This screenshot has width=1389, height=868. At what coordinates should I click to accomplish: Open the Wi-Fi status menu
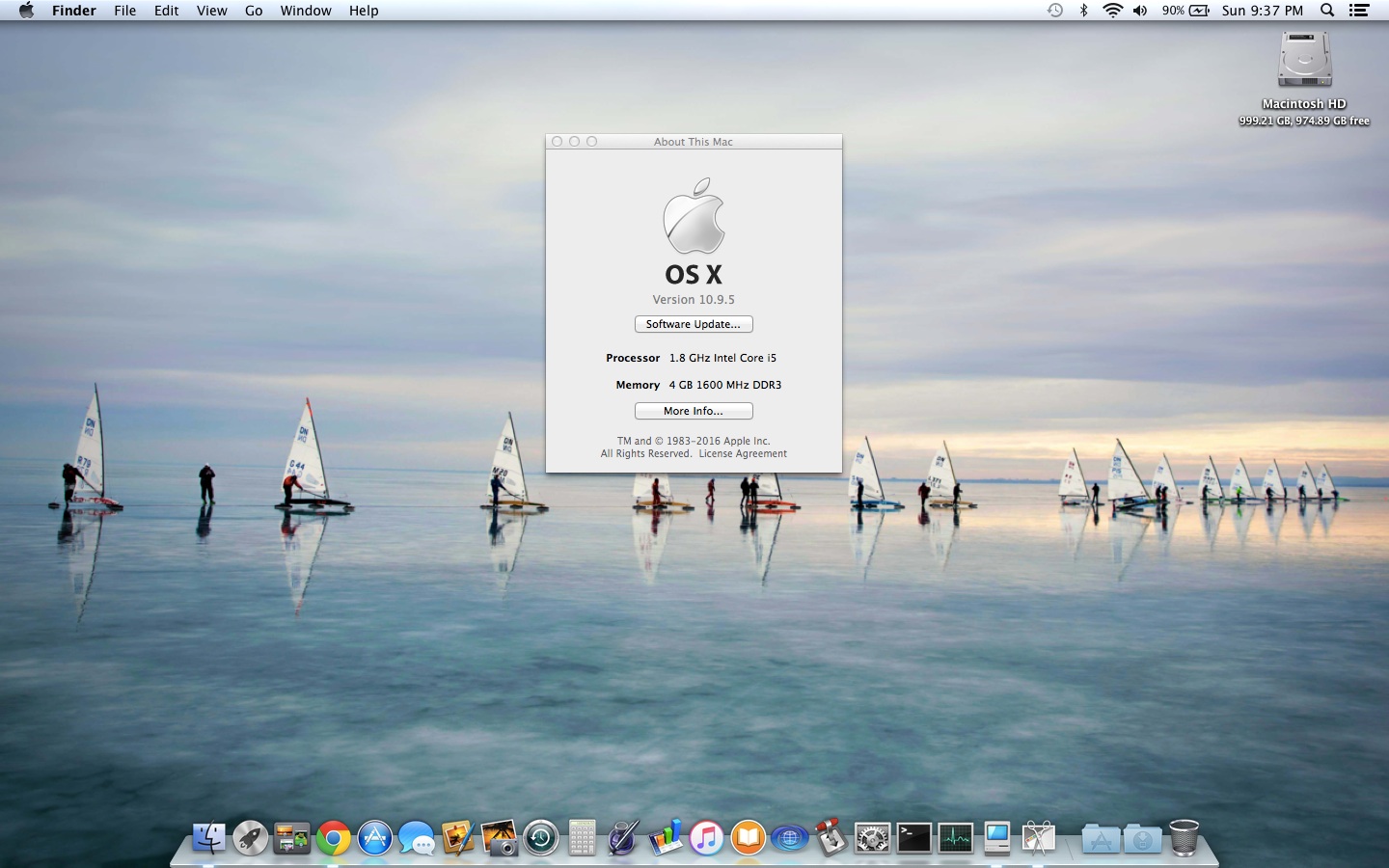(1112, 11)
